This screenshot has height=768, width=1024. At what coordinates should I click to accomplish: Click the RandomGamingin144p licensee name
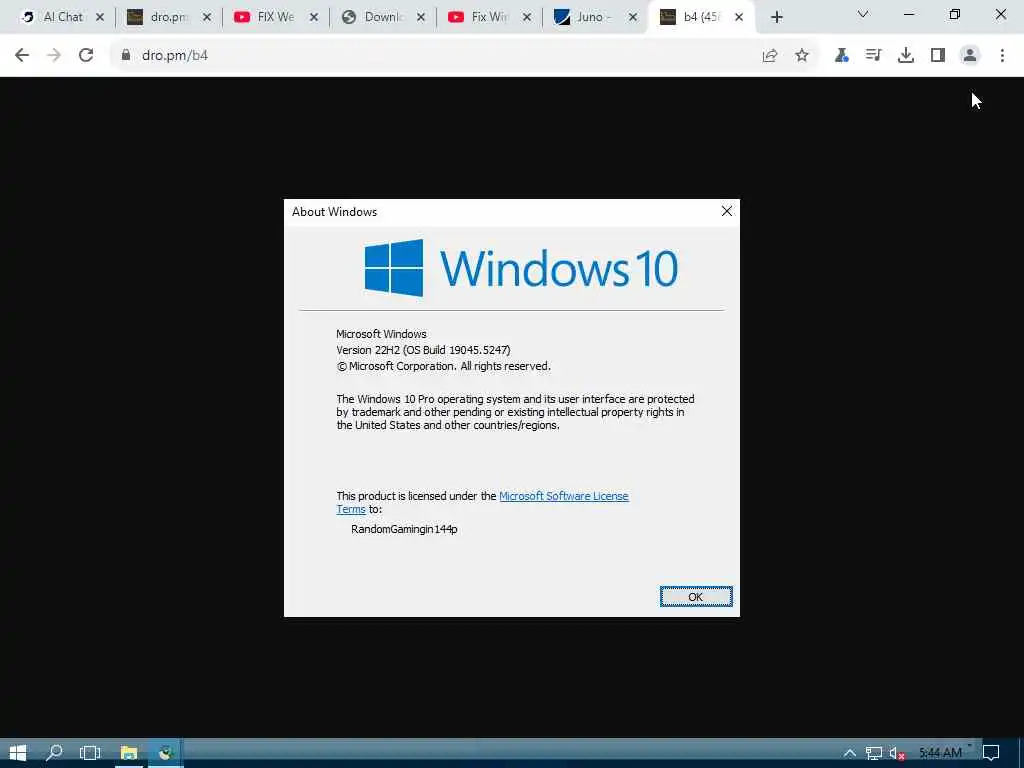404,529
